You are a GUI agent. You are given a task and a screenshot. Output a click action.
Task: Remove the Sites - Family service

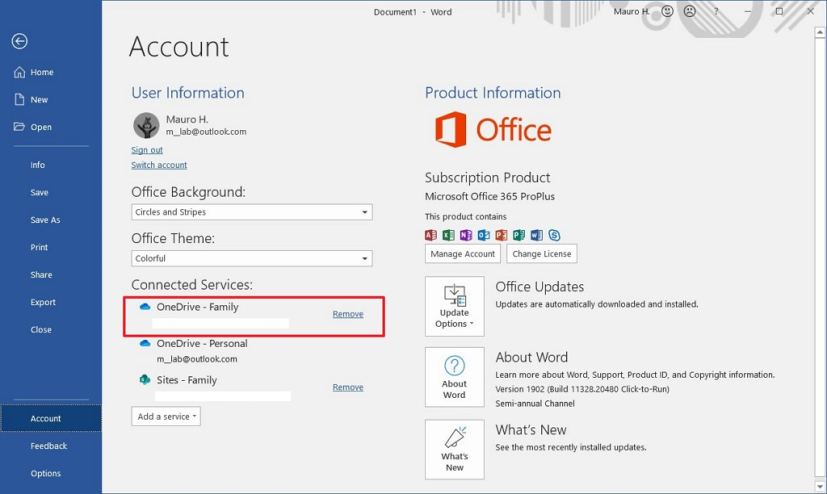click(348, 388)
